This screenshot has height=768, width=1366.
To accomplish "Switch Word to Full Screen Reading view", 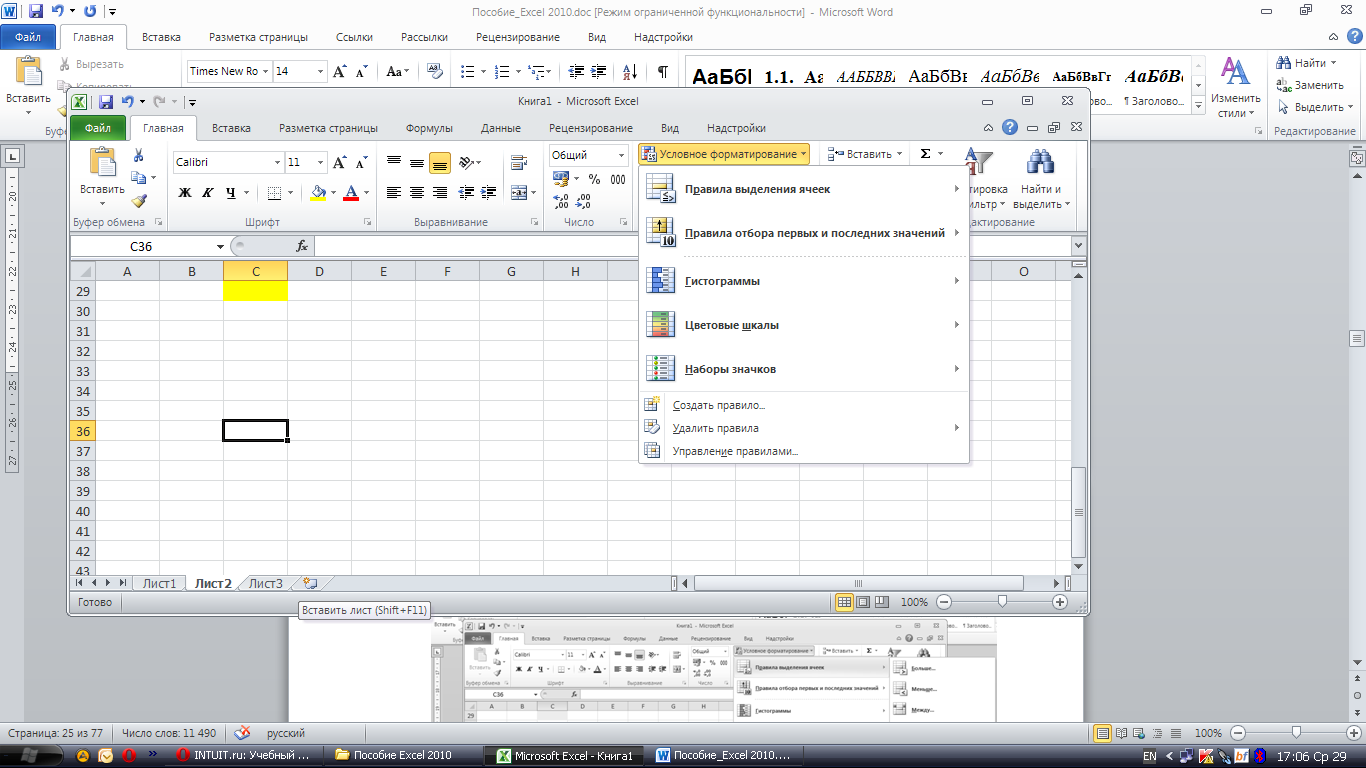I will point(1121,733).
